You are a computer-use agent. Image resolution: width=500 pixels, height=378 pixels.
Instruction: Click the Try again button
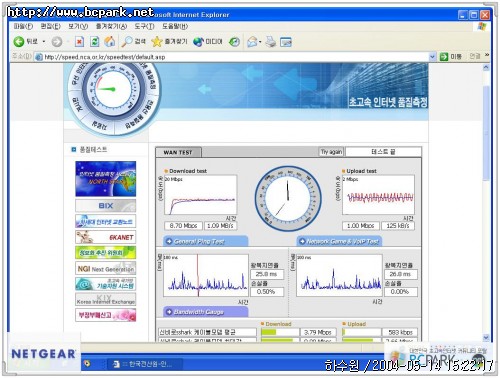point(331,152)
